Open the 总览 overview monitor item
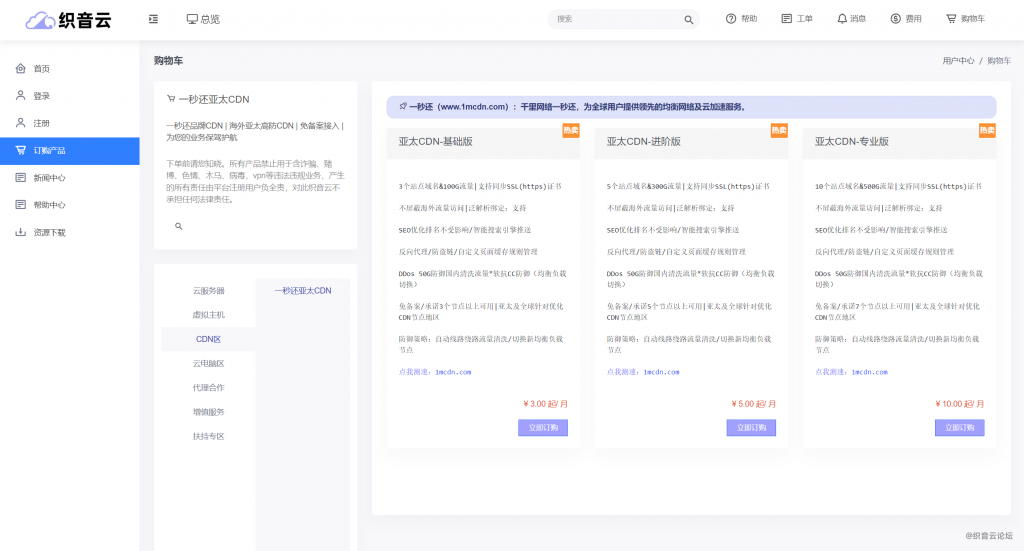 pyautogui.click(x=203, y=19)
